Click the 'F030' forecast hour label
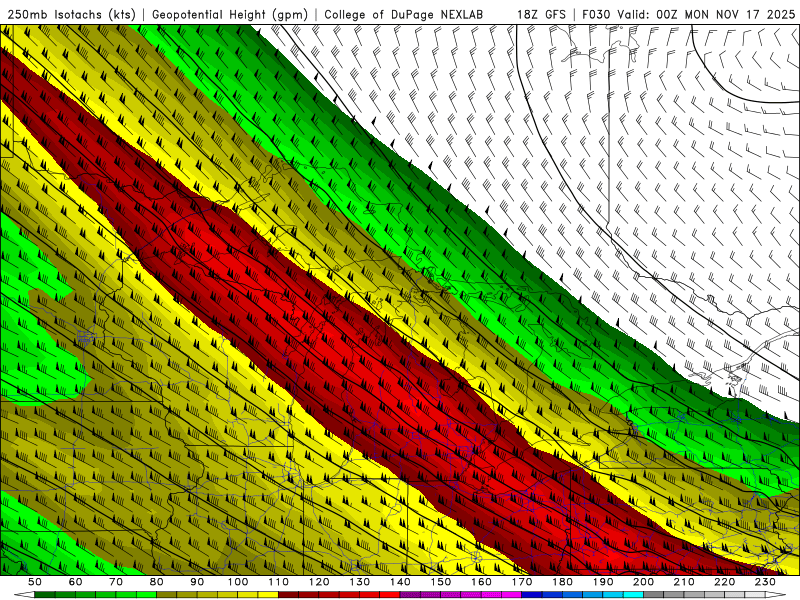800x600 pixels. tap(596, 14)
